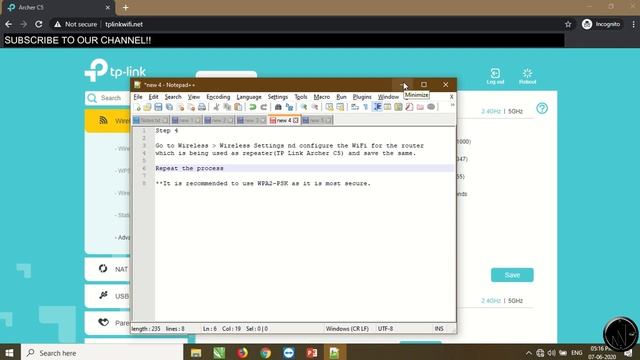Image resolution: width=640 pixels, height=360 pixels.
Task: Click the Print icon in Notepad++
Action: [x=202, y=107]
